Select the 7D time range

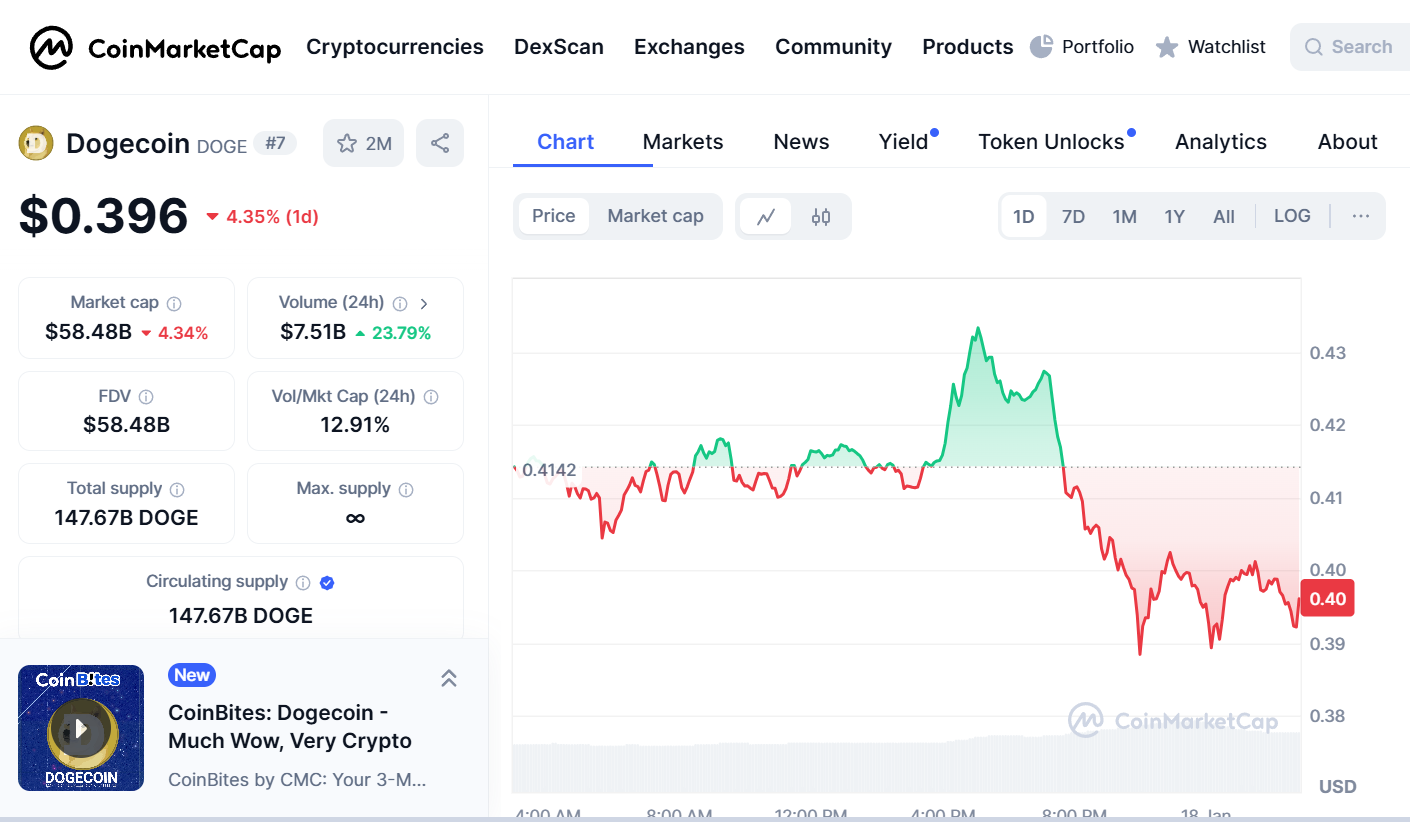(x=1073, y=216)
